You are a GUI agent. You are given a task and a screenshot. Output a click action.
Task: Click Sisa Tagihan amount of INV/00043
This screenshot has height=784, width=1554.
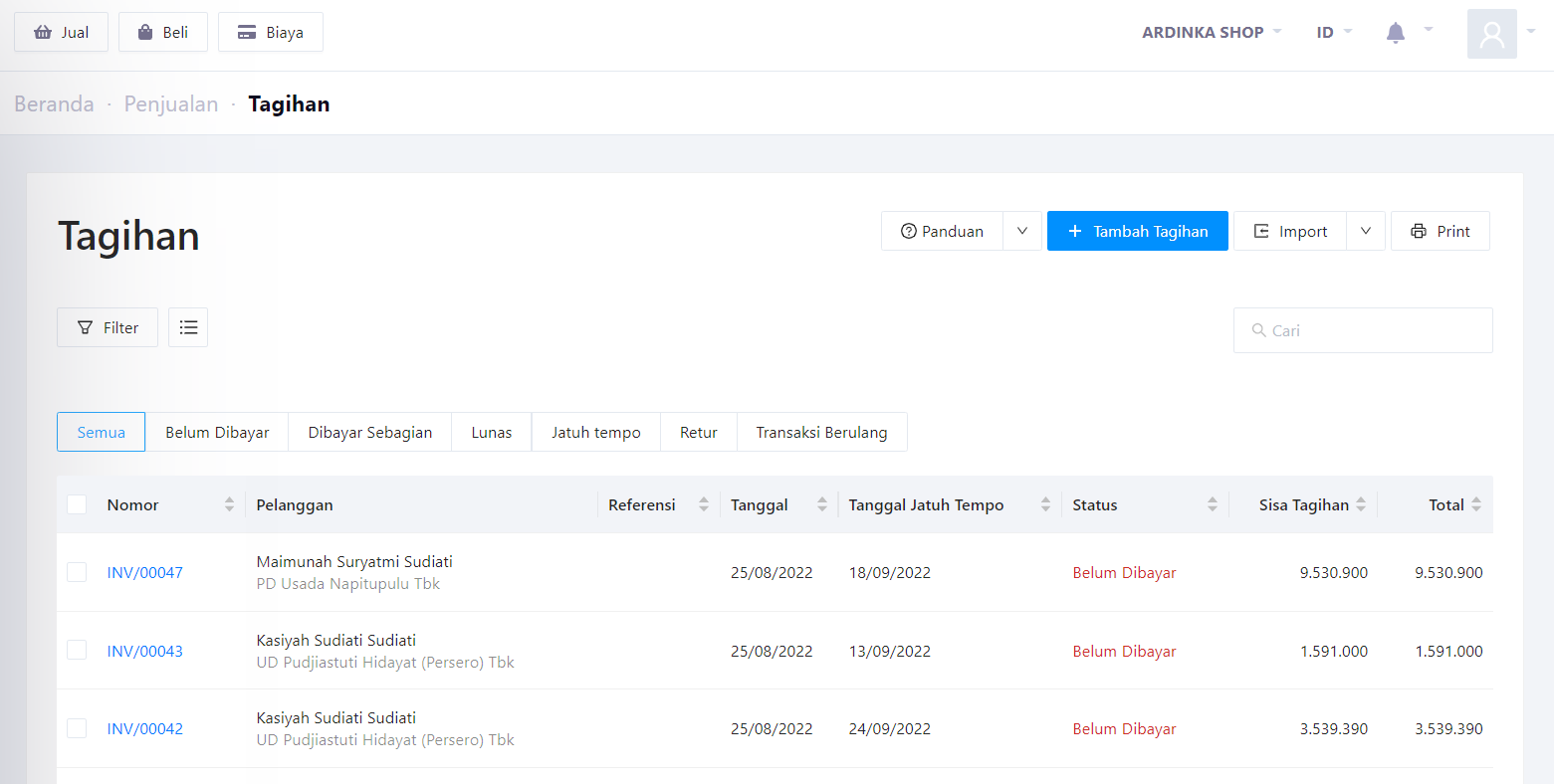1334,651
